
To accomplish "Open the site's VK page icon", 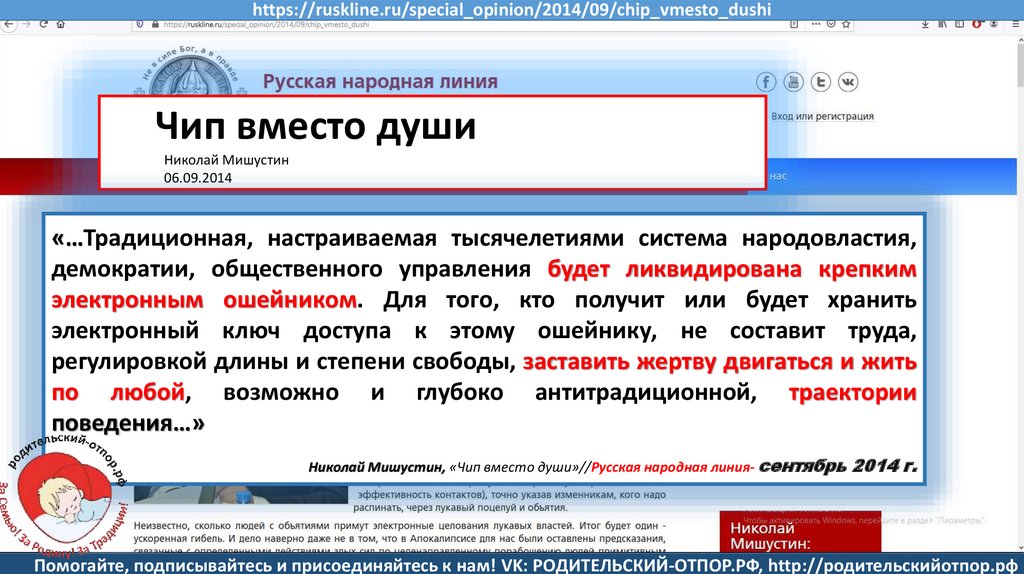I will (x=848, y=82).
